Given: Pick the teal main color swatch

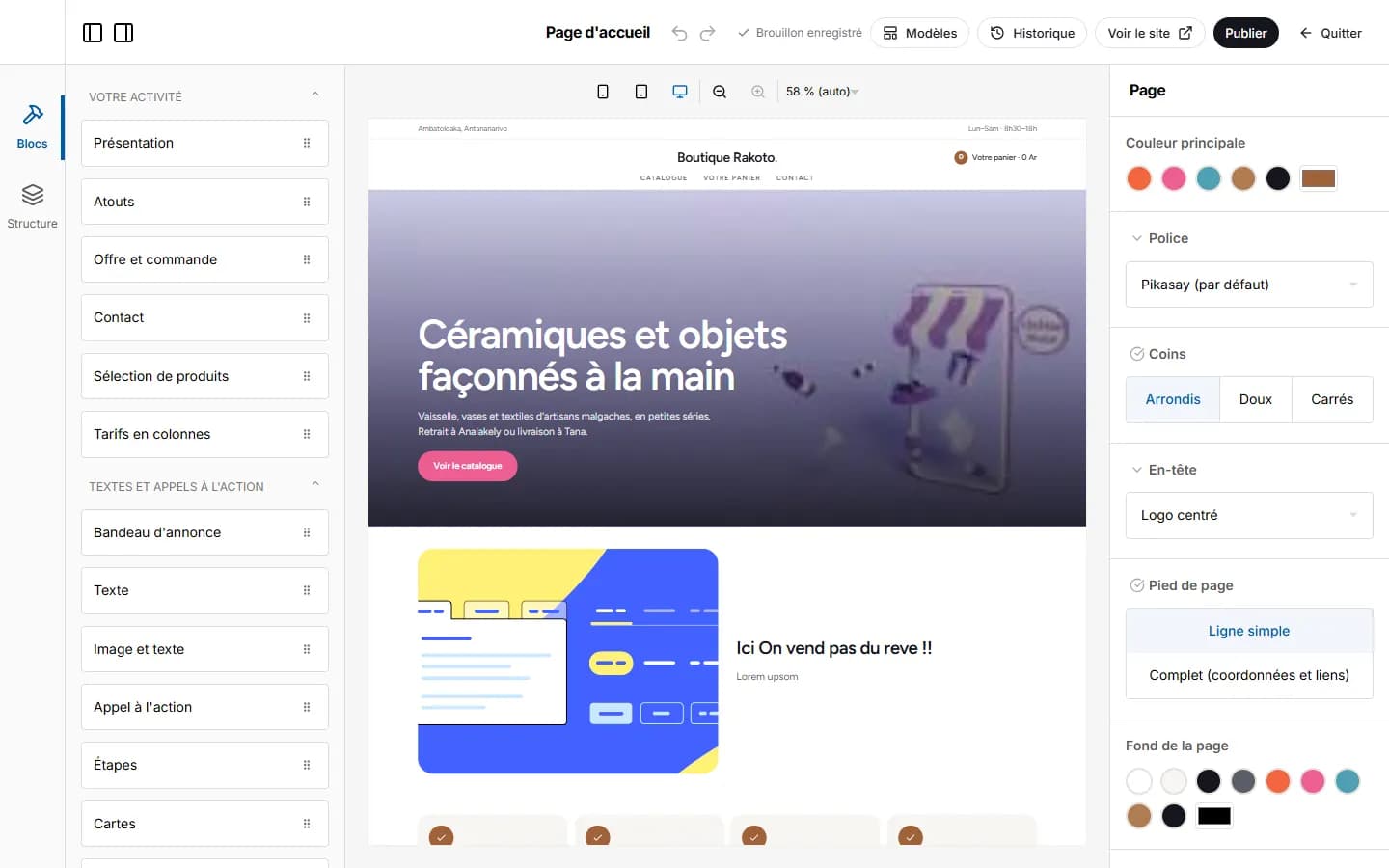Looking at the screenshot, I should click(x=1209, y=178).
